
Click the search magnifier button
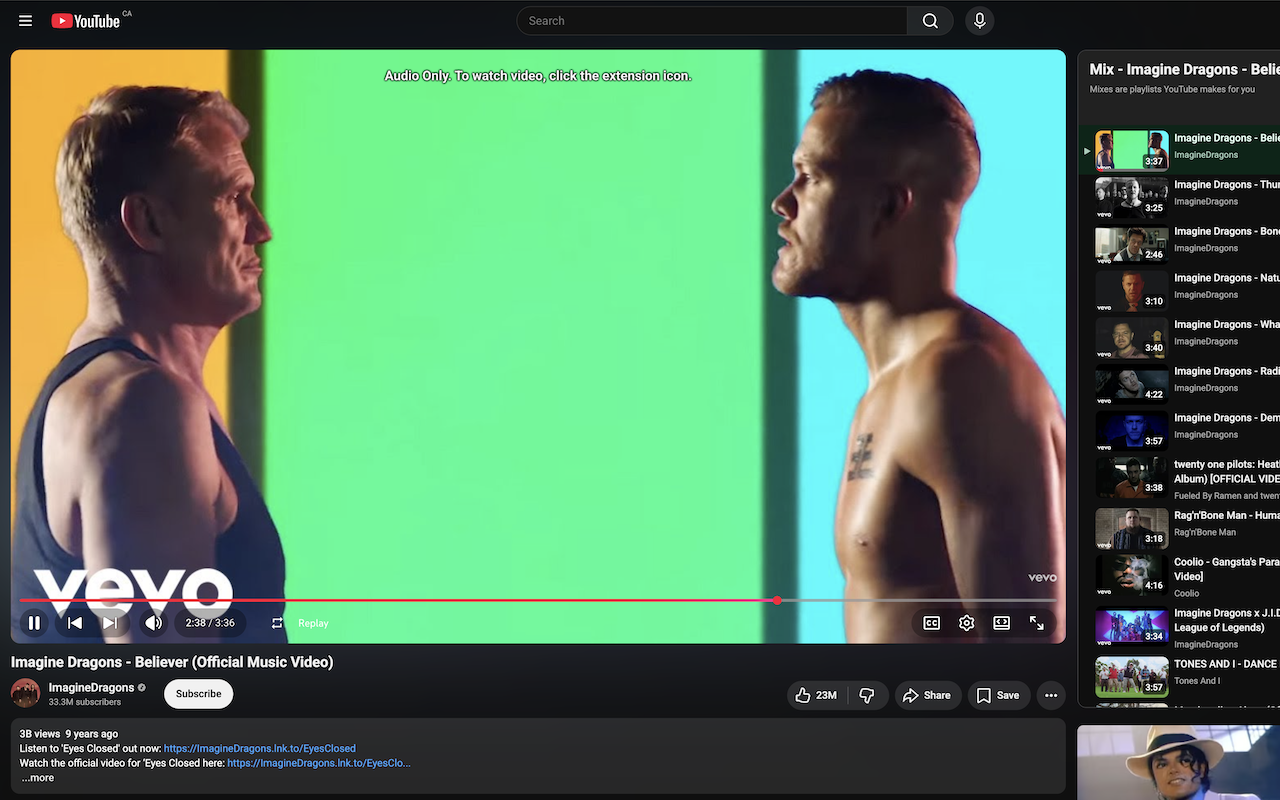pos(930,20)
